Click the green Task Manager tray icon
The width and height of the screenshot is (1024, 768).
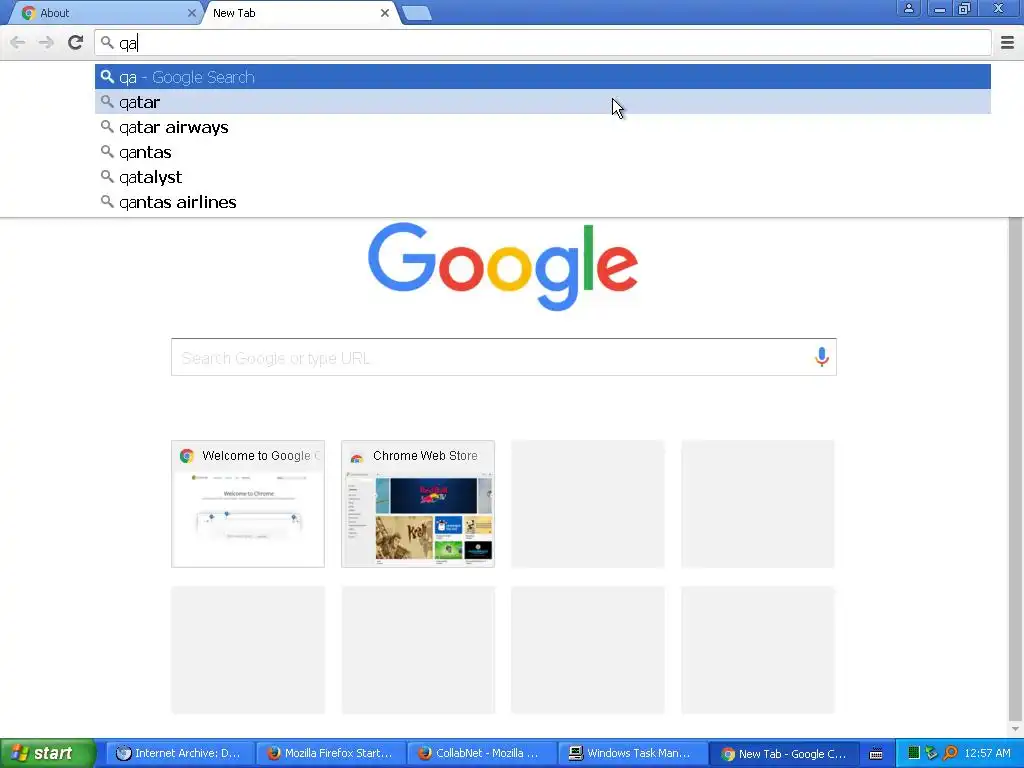pyautogui.click(x=914, y=753)
